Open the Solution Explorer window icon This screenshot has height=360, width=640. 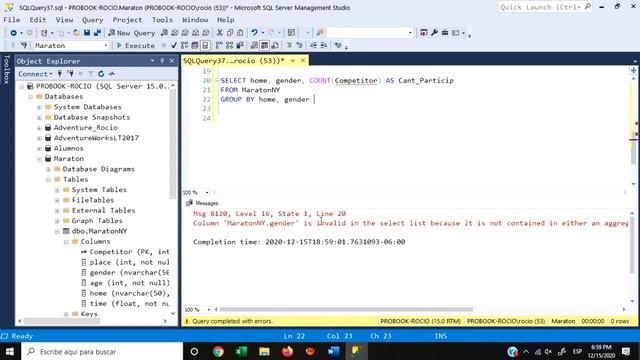click(424, 33)
